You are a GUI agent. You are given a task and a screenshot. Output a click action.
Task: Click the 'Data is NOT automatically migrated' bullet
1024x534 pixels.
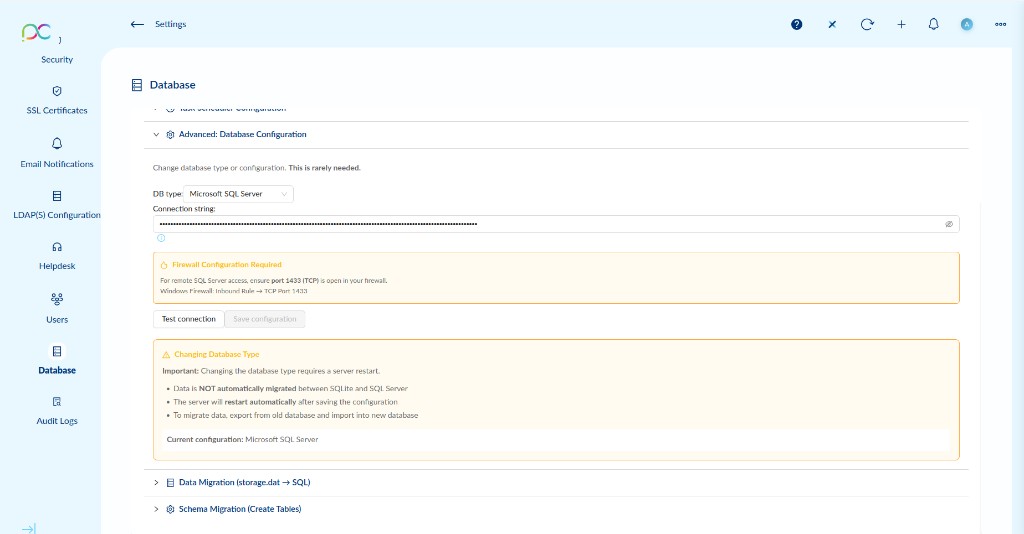(x=290, y=388)
